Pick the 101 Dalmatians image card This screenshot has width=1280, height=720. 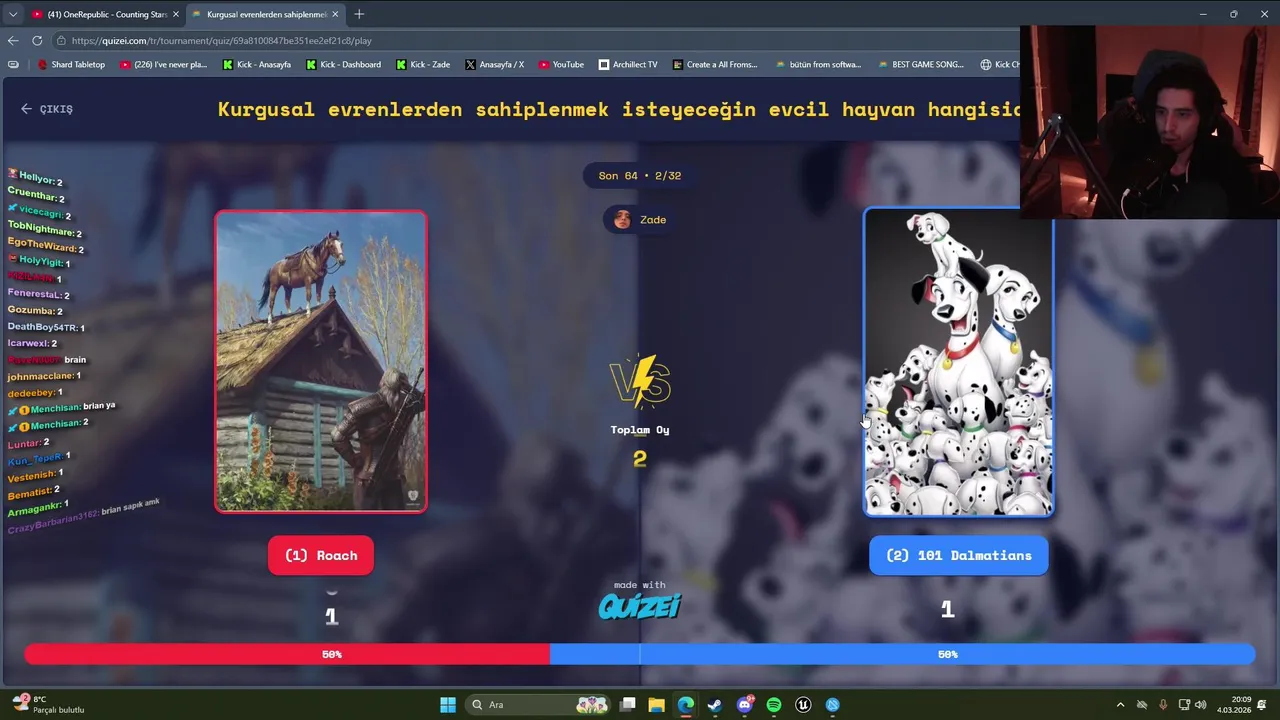pyautogui.click(x=958, y=362)
